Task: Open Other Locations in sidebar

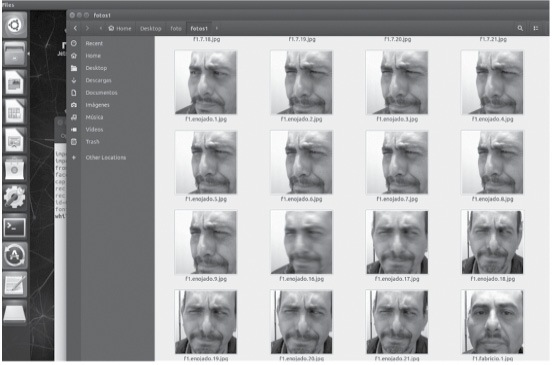Action: (x=106, y=157)
